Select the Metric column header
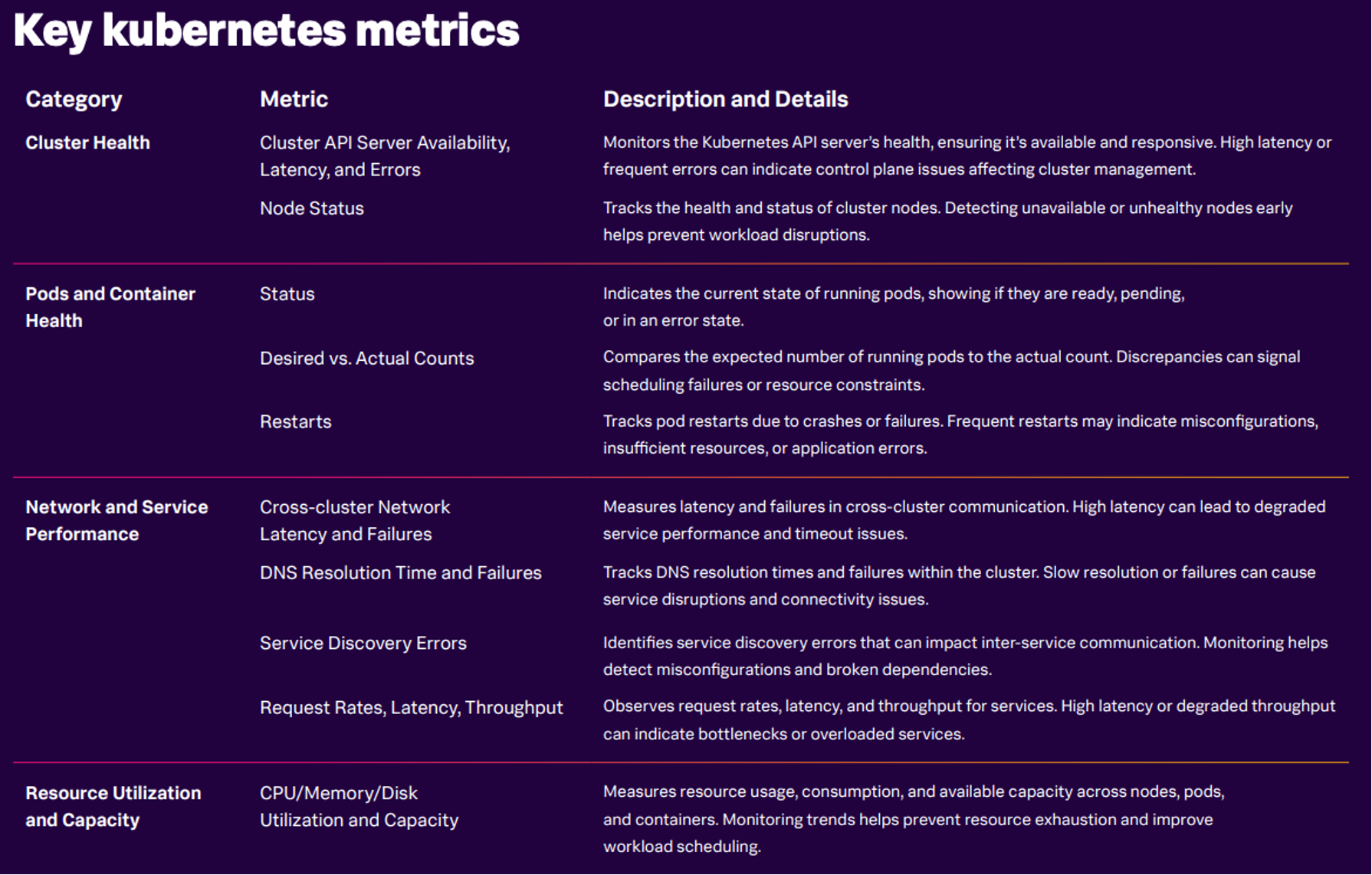The height and width of the screenshot is (875, 1372). [x=294, y=99]
